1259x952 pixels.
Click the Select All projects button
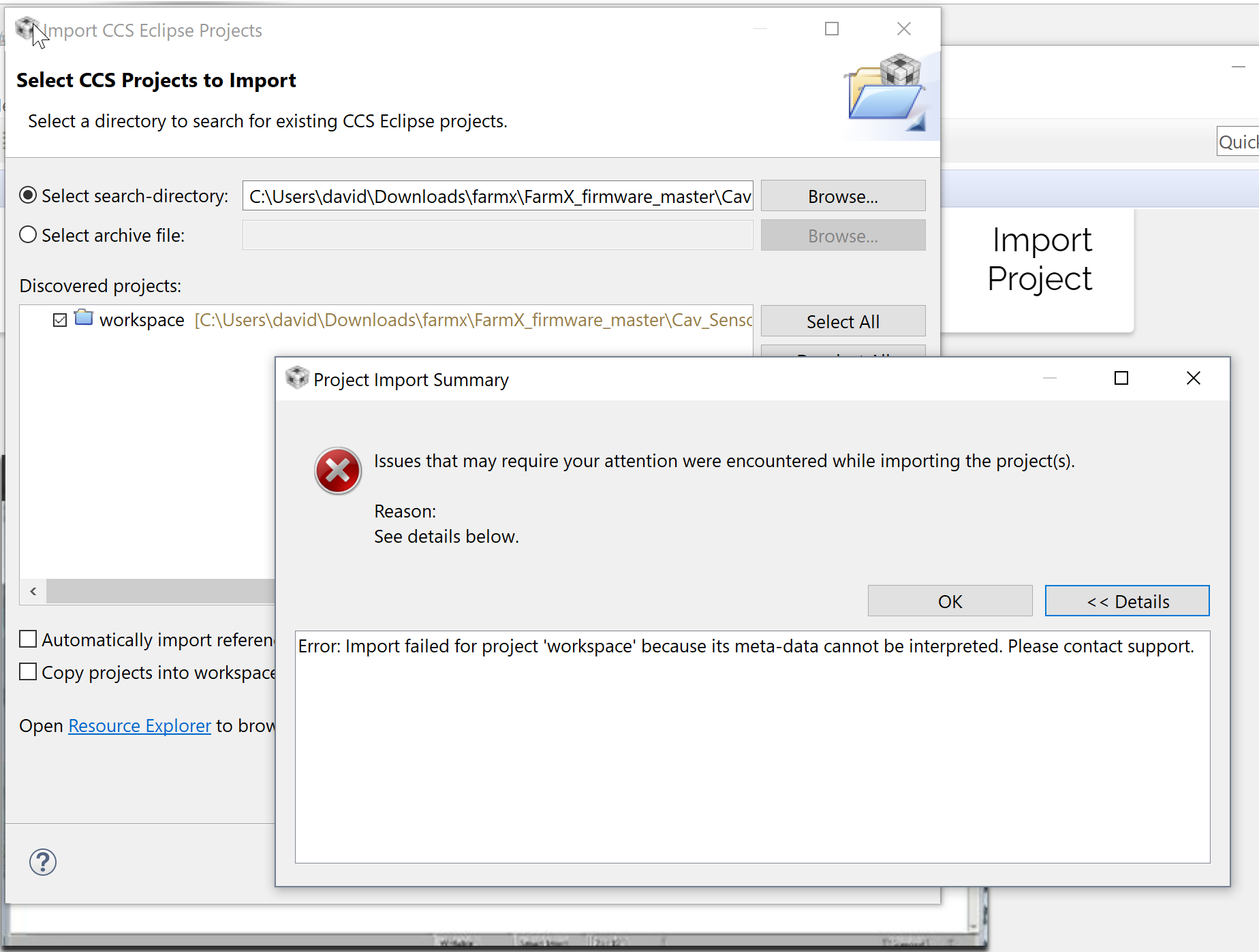[x=843, y=321]
